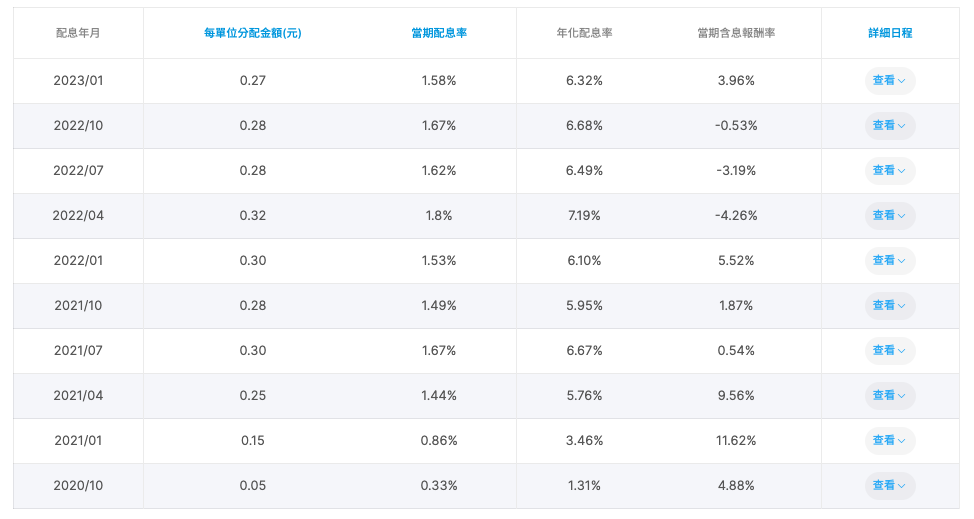Show 查看 schedule for 2021/10 row

tap(889, 306)
